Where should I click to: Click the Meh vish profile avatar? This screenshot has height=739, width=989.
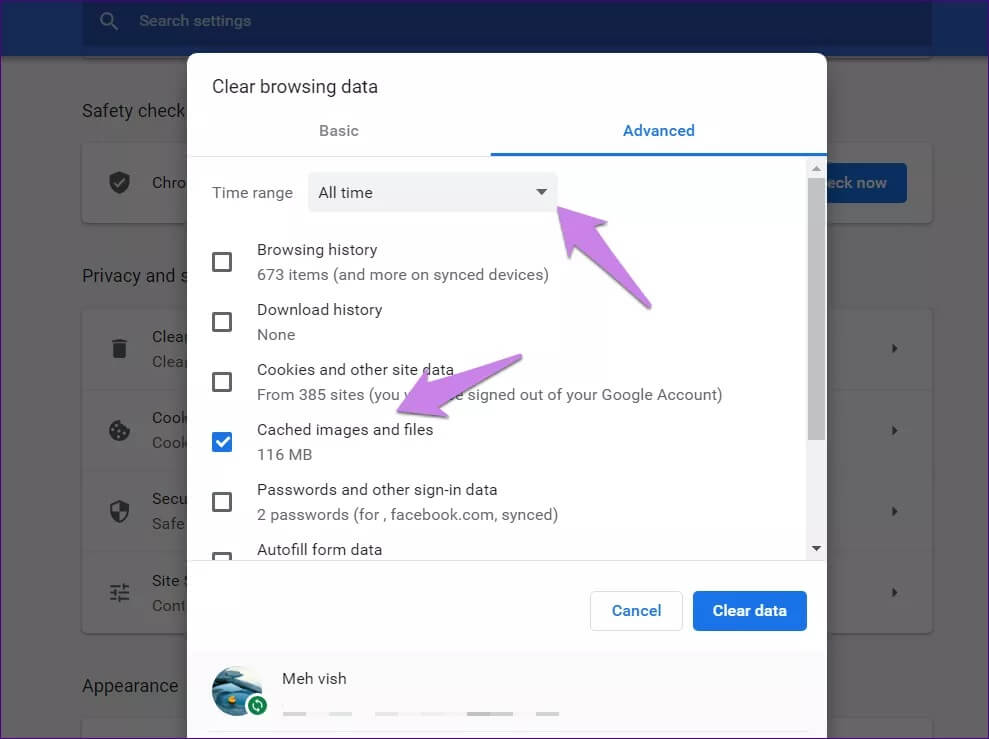[x=237, y=690]
